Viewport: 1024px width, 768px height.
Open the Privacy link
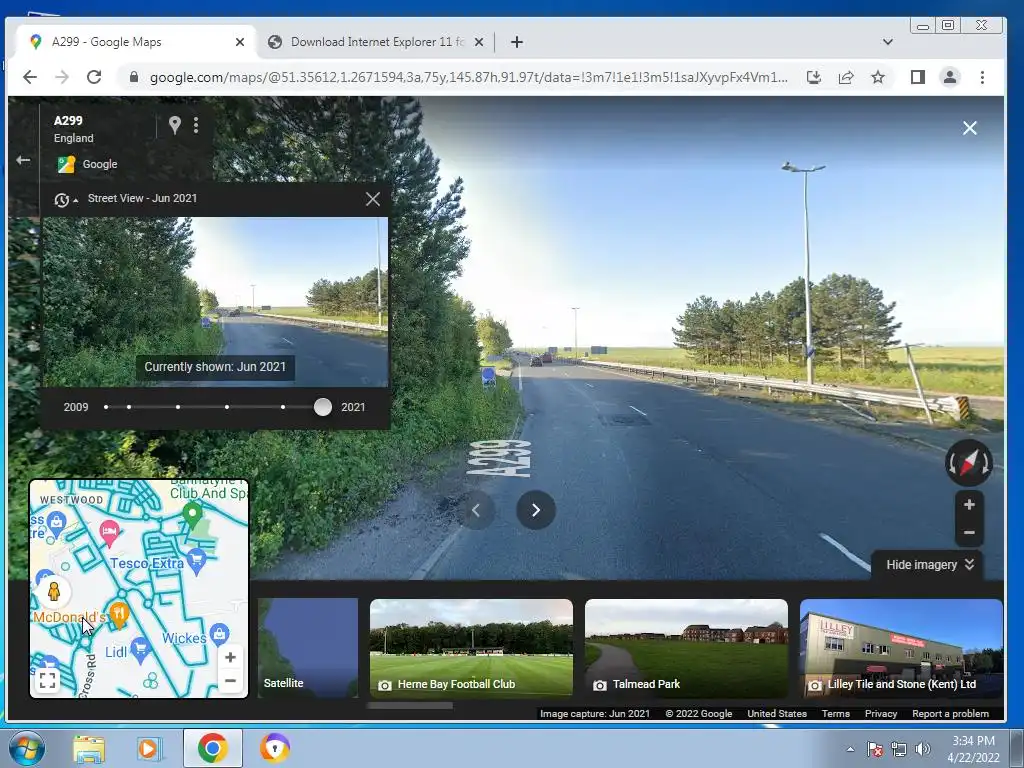point(880,714)
